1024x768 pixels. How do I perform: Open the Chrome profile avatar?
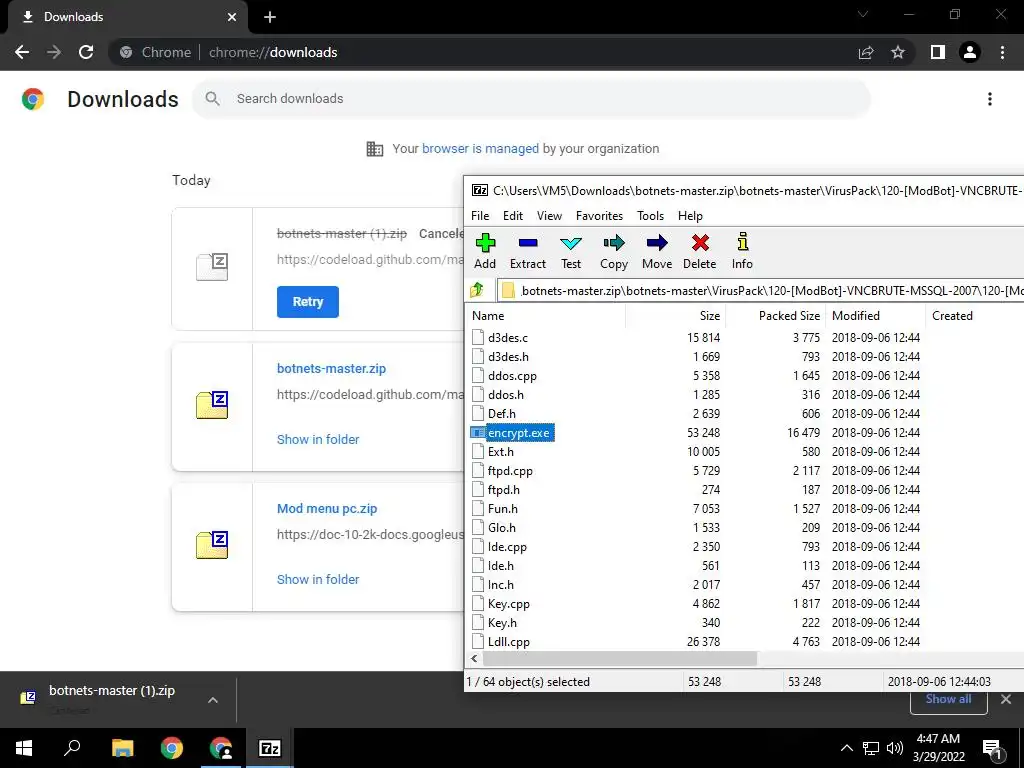970,52
